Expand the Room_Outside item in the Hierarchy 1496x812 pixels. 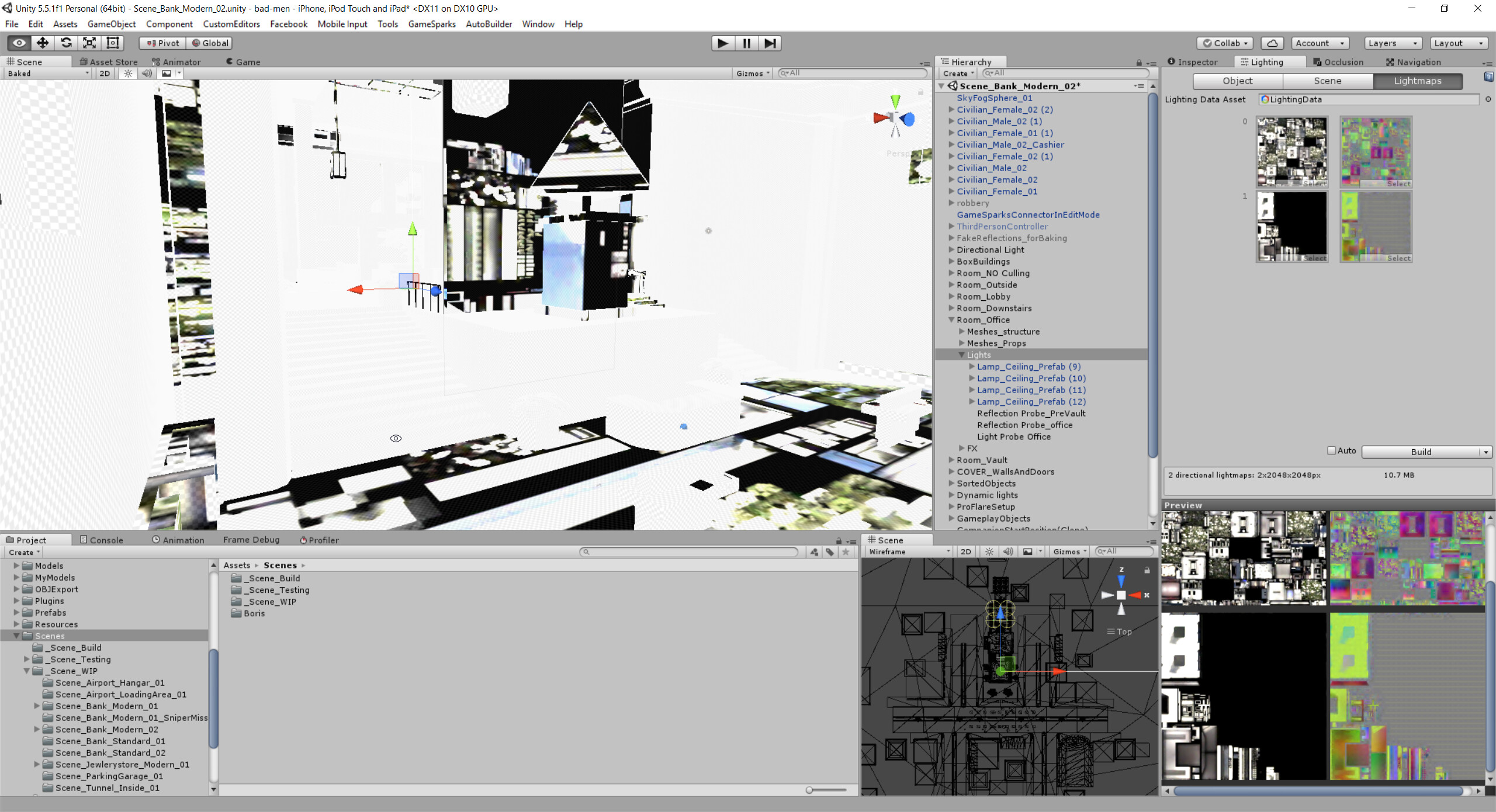[951, 285]
